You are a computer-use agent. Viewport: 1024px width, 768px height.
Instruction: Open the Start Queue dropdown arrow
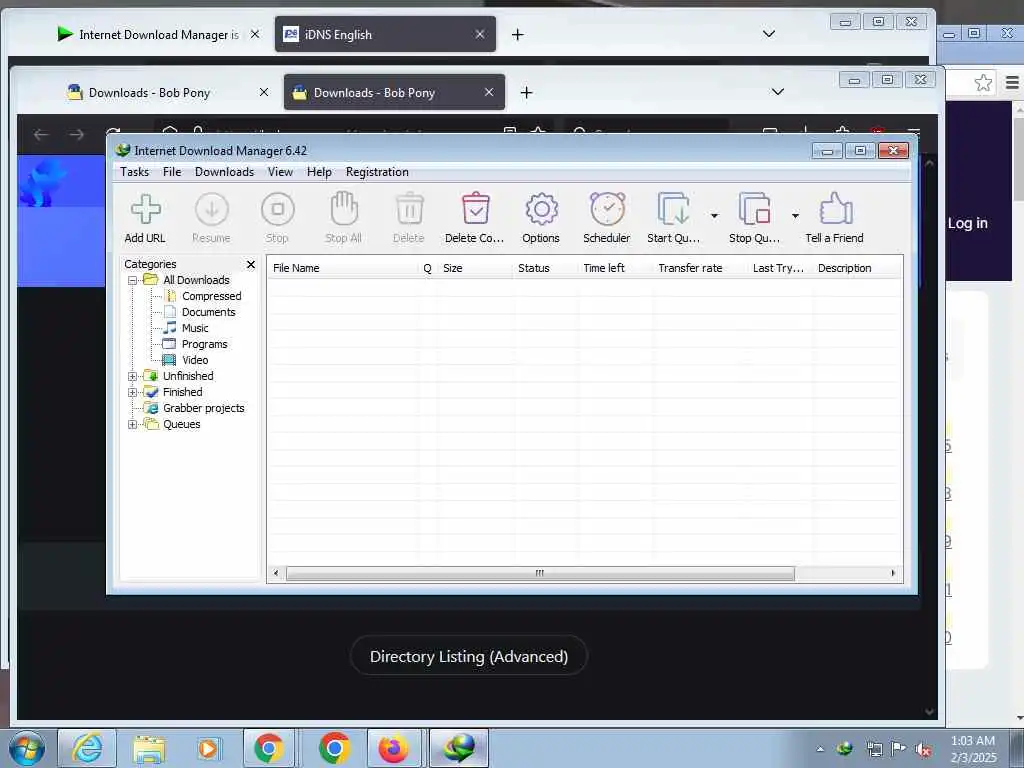(x=714, y=216)
